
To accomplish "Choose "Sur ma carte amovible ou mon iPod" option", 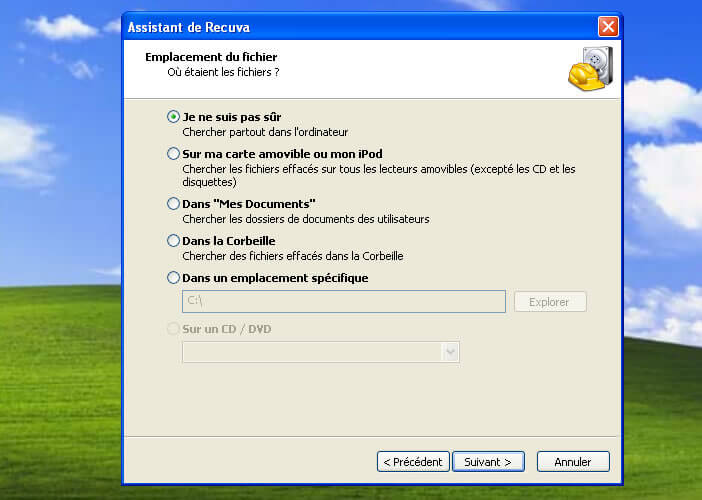I will (x=173, y=154).
